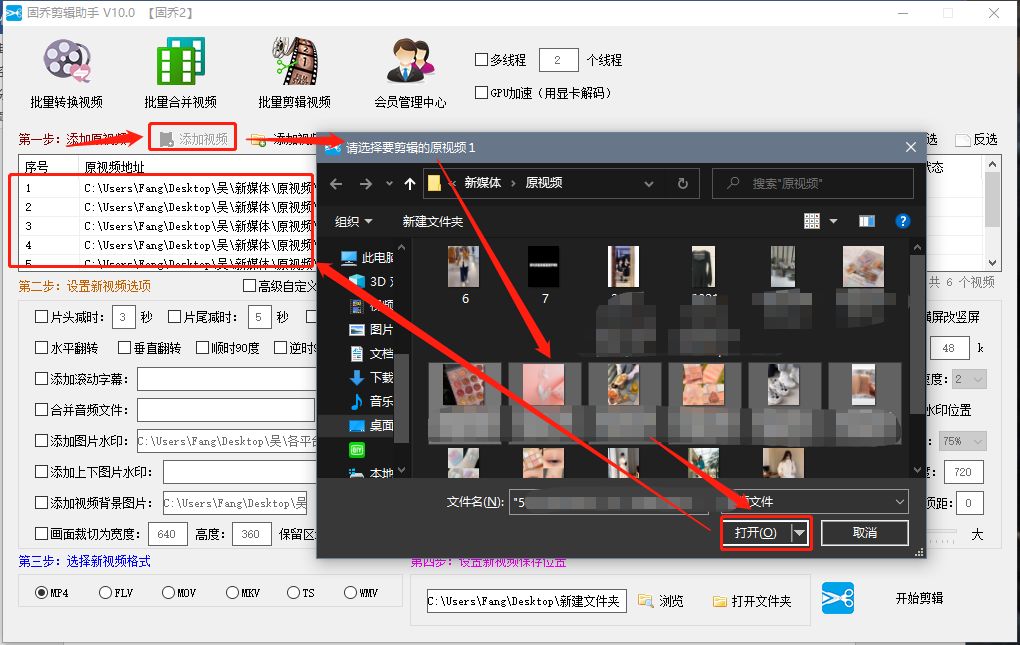
Task: Open the file dialog help icon
Action: click(902, 221)
